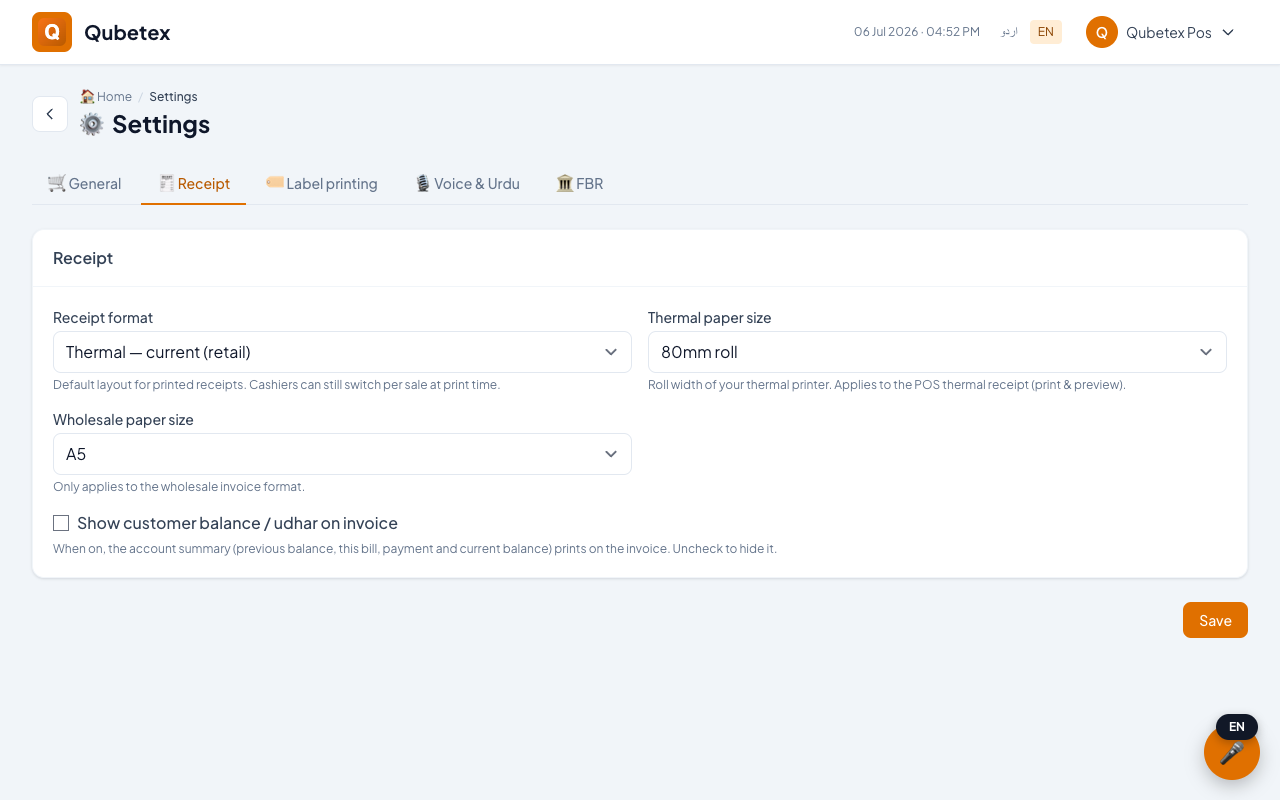The height and width of the screenshot is (800, 1280).
Task: Click the house icon in breadcrumb
Action: (87, 97)
